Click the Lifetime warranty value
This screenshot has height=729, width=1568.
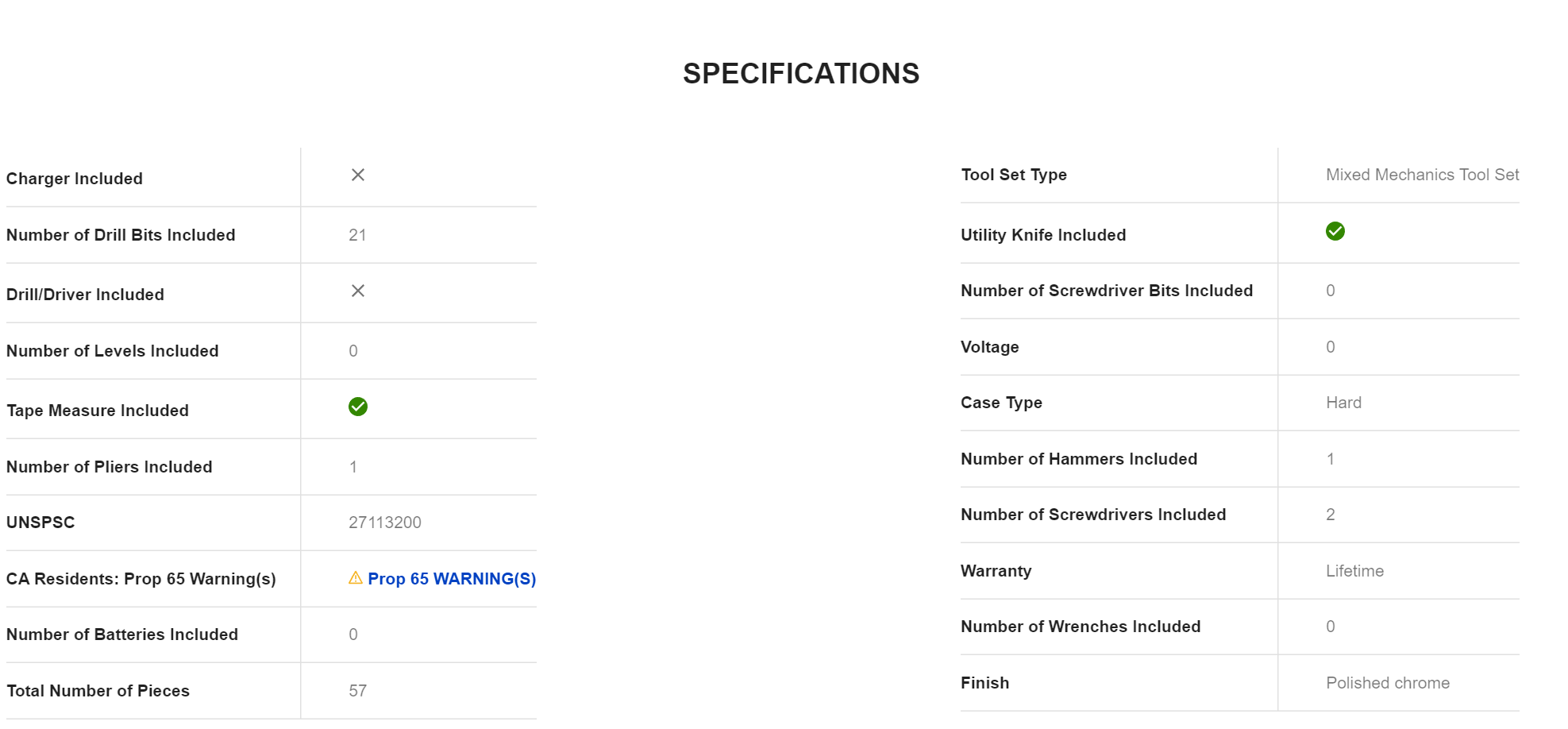[1354, 571]
